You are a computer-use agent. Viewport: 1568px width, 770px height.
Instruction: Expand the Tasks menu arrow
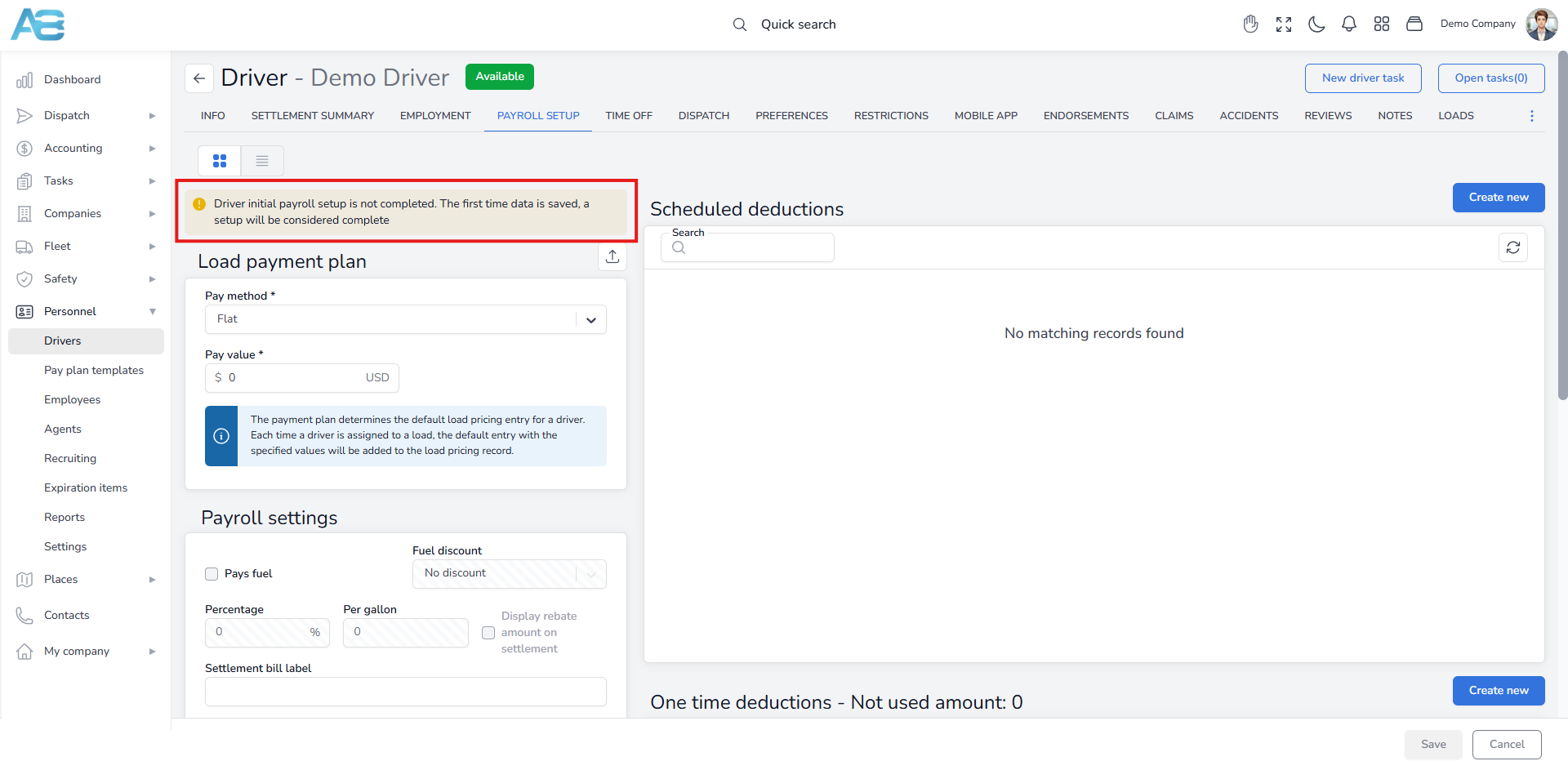(x=152, y=181)
